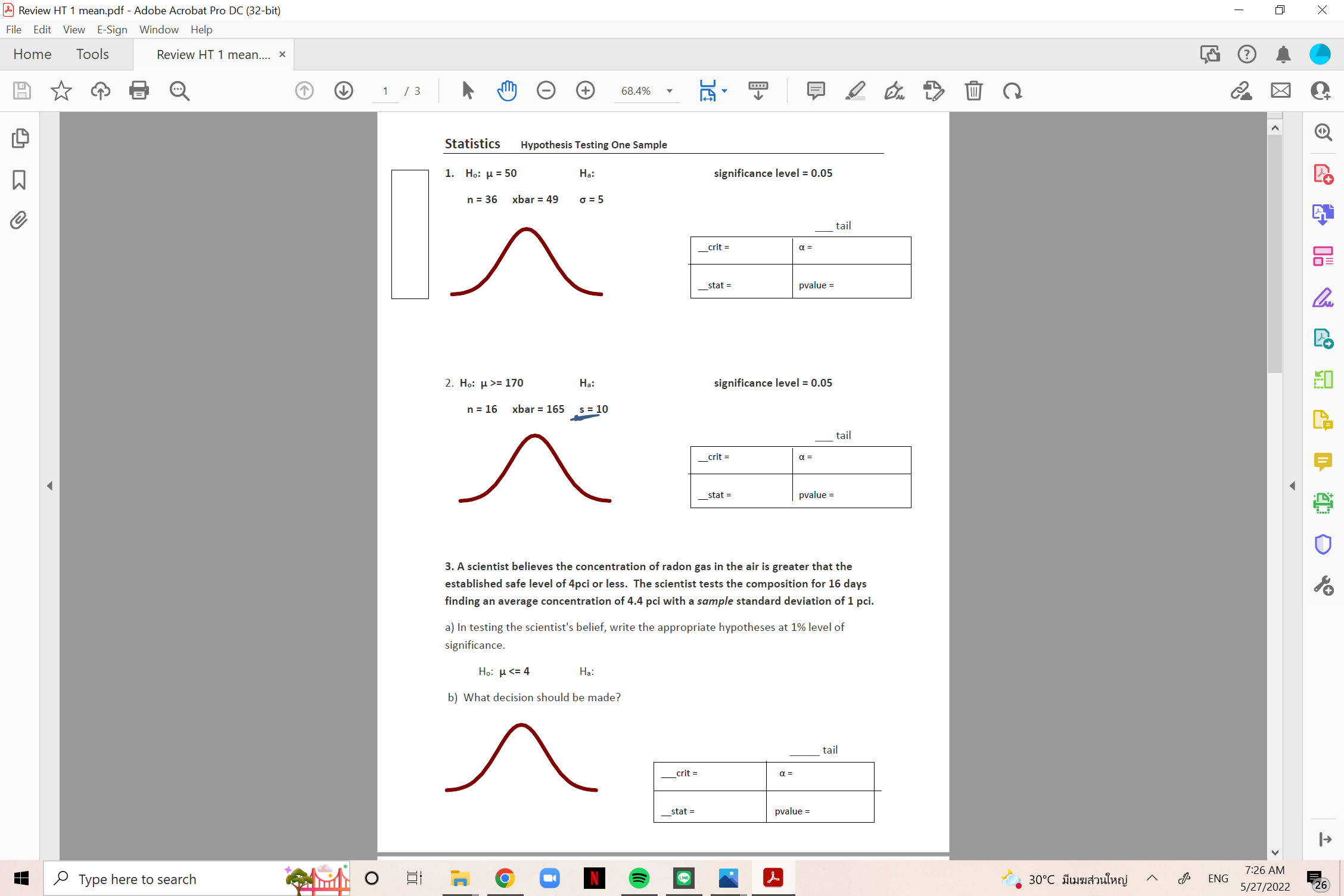Switch to the Hand tool
This screenshot has height=896, width=1344.
507,91
